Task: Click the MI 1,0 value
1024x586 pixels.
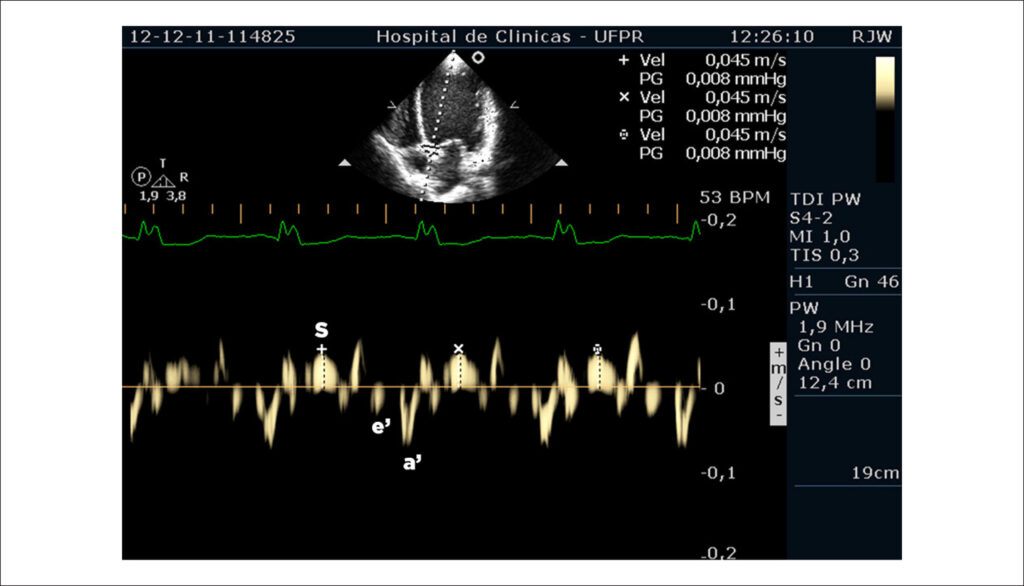Action: tap(820, 236)
